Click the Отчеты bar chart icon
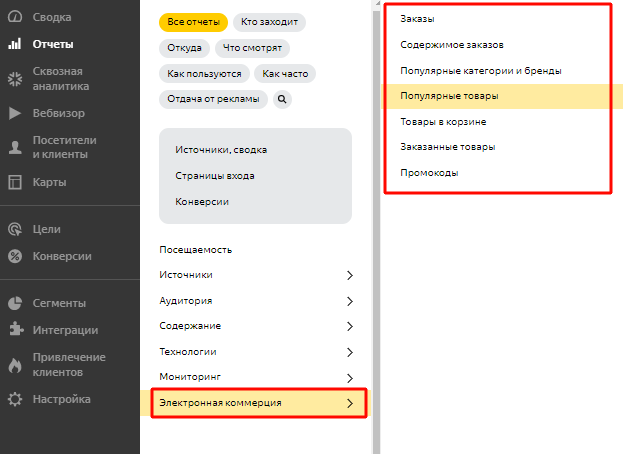 tap(15, 44)
